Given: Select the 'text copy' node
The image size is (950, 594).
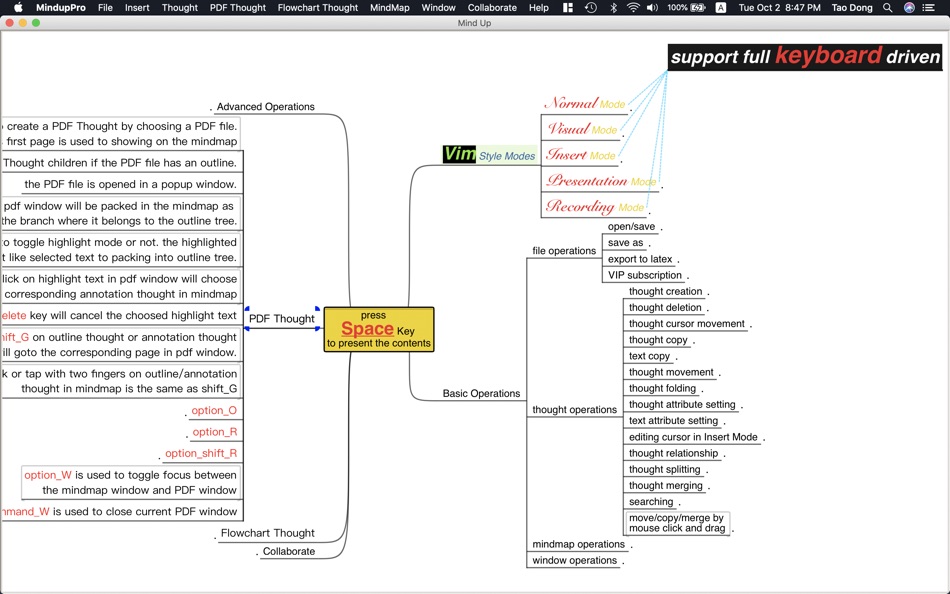Looking at the screenshot, I should pos(649,356).
